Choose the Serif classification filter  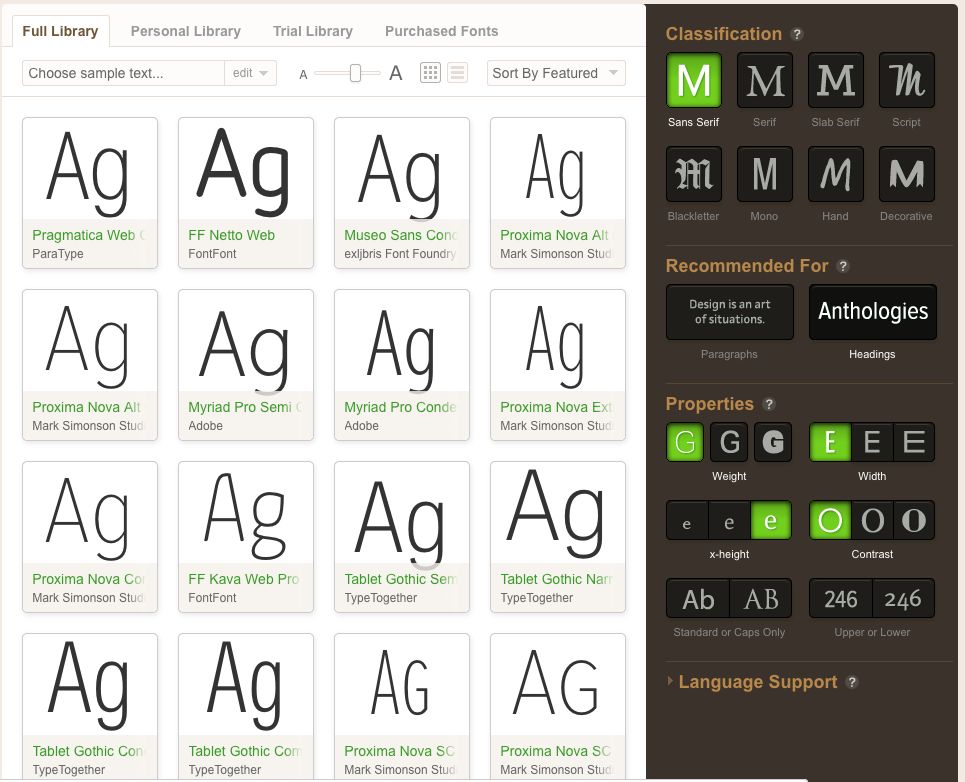click(x=764, y=80)
